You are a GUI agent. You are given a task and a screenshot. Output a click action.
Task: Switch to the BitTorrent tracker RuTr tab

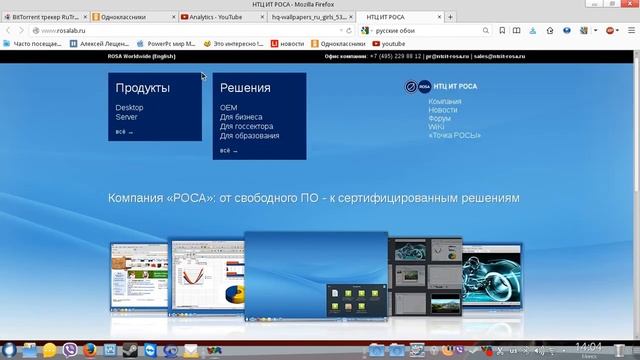click(x=45, y=17)
